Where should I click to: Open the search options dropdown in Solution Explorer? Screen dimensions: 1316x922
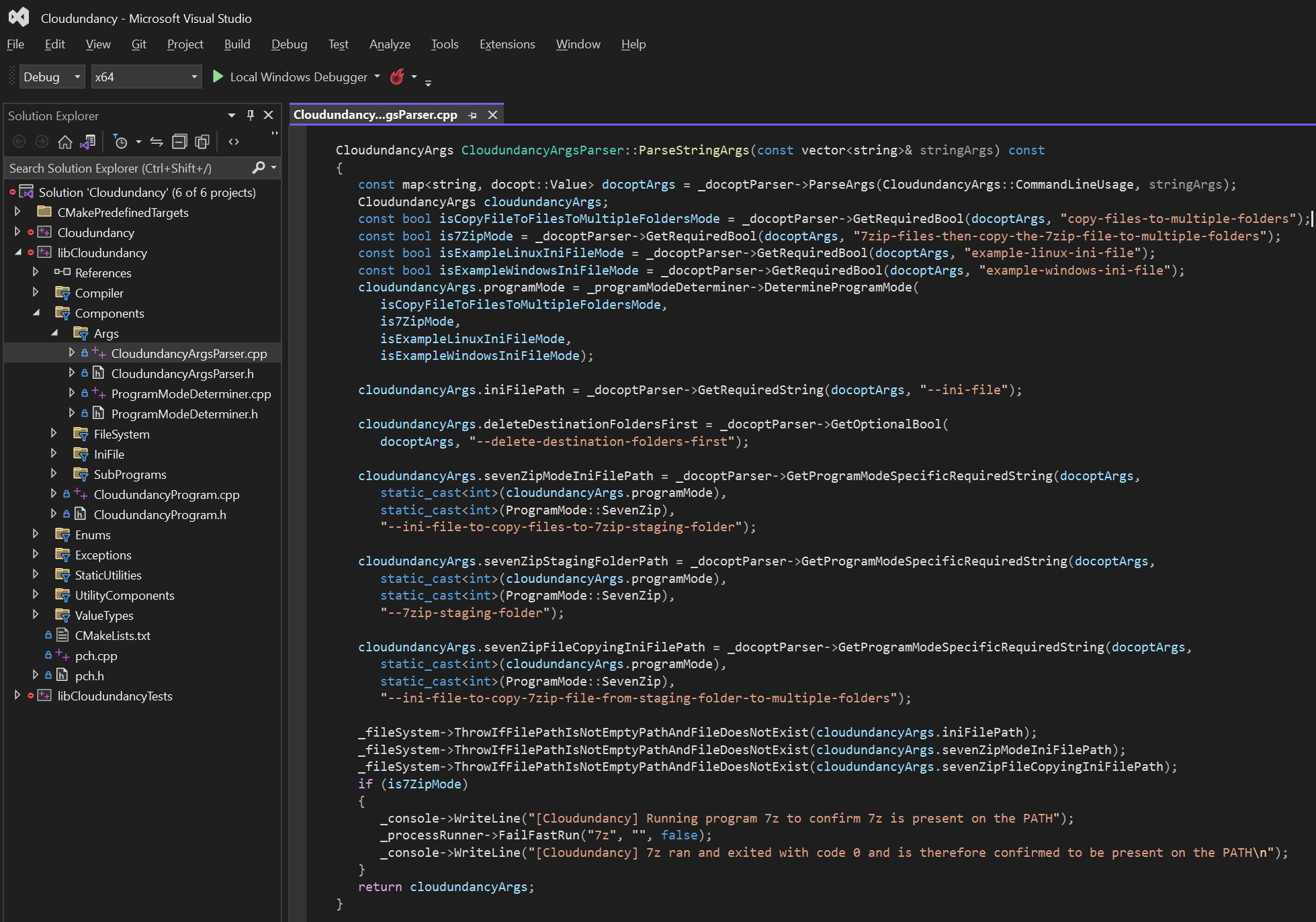(x=274, y=168)
